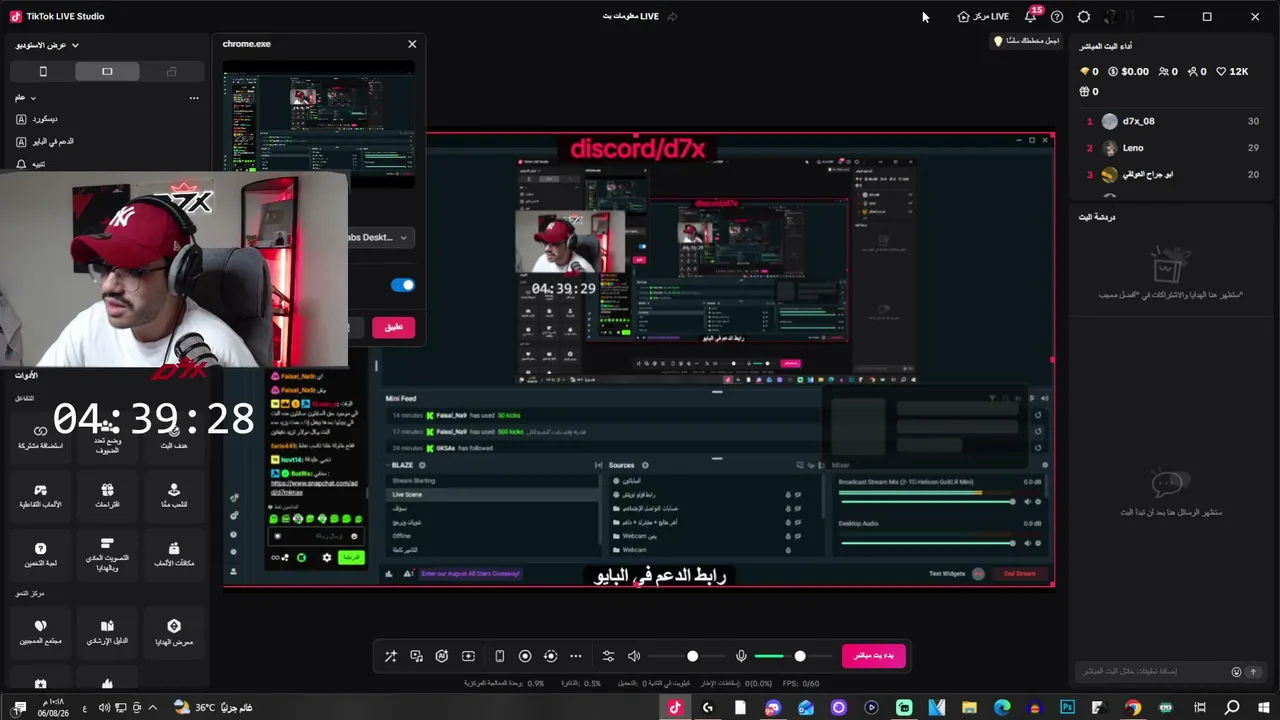Viewport: 1280px width, 720px height.
Task: Click the chrome.exe preview thumbnail
Action: [x=319, y=124]
